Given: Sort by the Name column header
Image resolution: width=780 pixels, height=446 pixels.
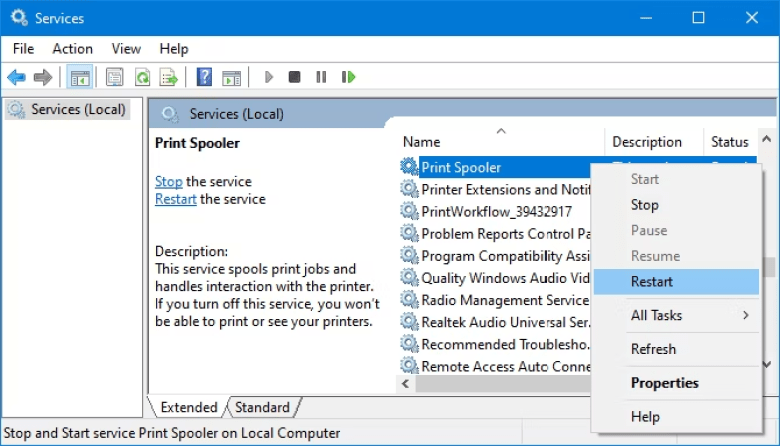Looking at the screenshot, I should (x=501, y=142).
